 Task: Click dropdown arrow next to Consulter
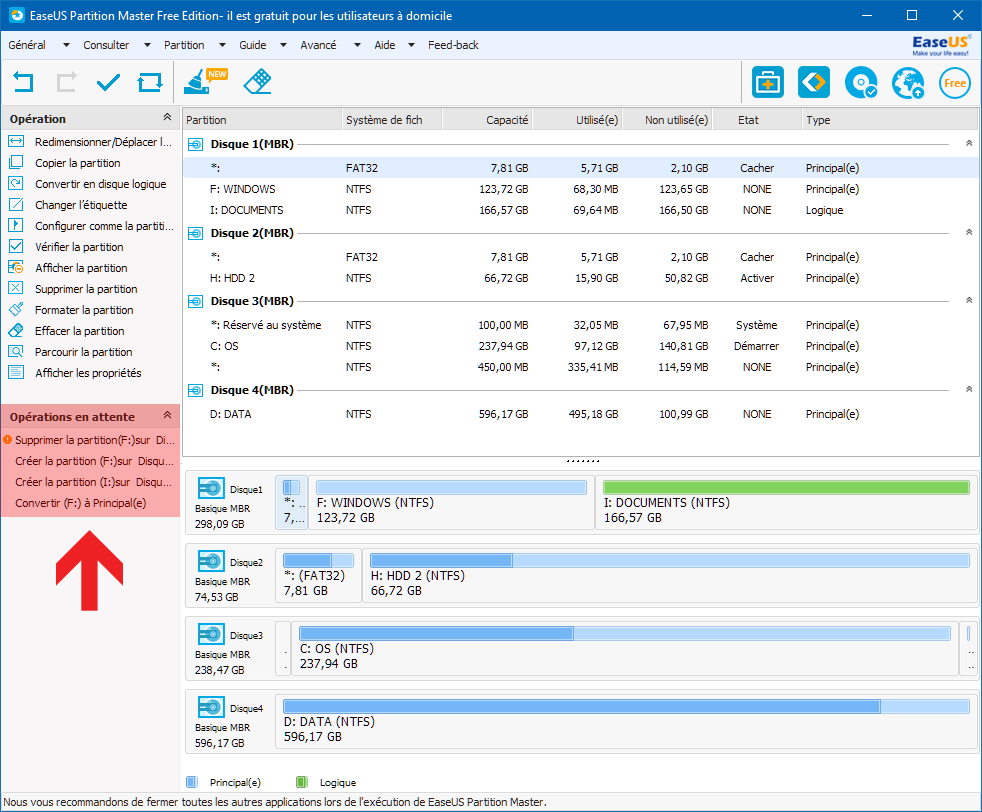point(147,45)
